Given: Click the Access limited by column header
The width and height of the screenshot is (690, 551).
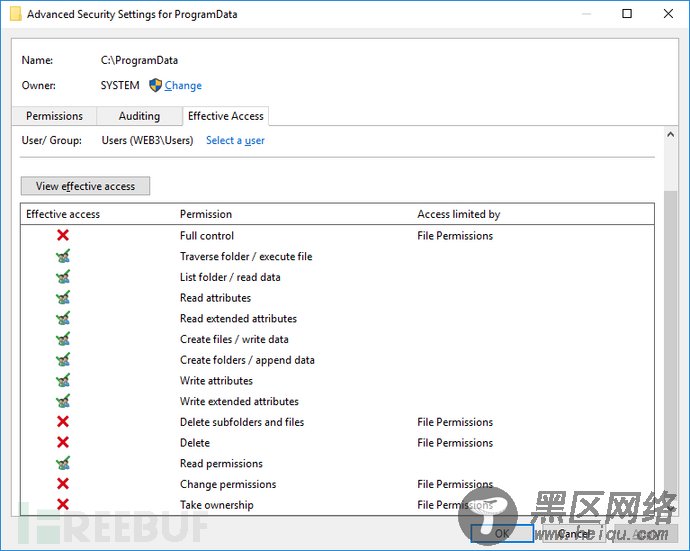Looking at the screenshot, I should click(x=459, y=214).
